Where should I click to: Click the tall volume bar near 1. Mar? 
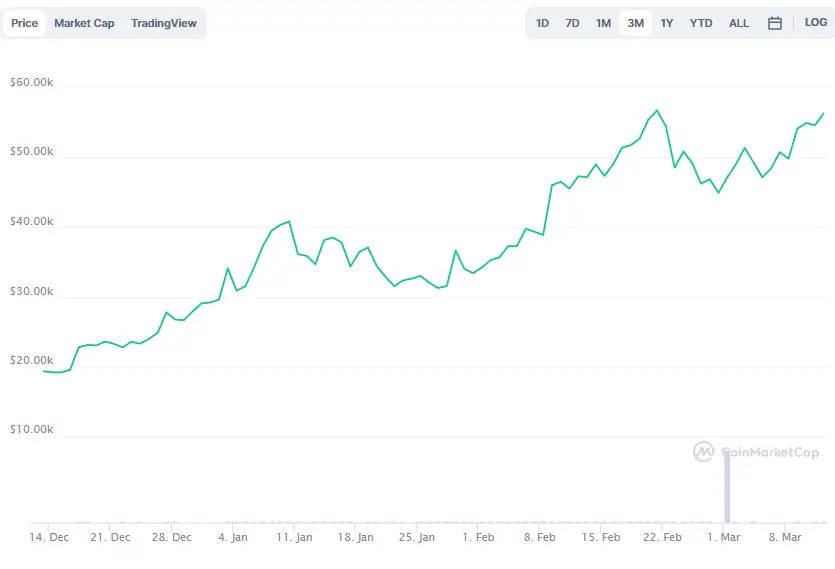727,486
